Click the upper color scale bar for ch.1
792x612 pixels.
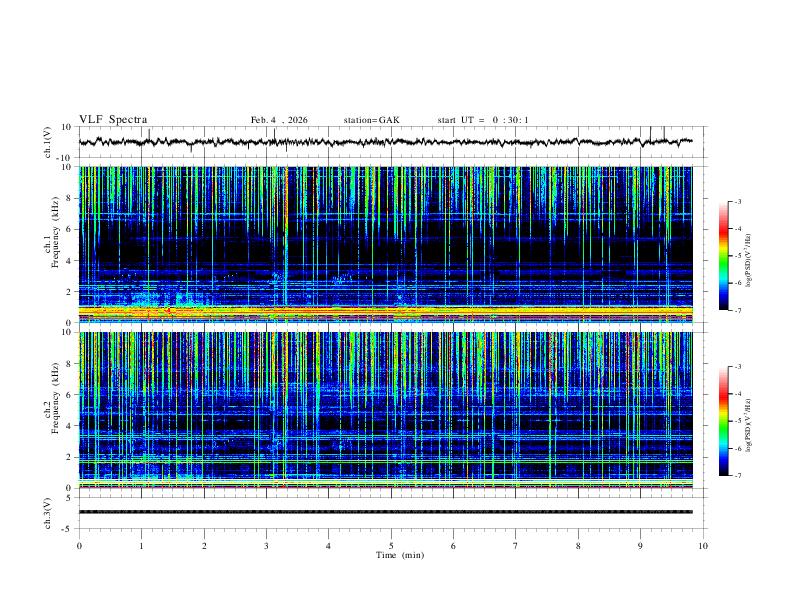tap(723, 256)
